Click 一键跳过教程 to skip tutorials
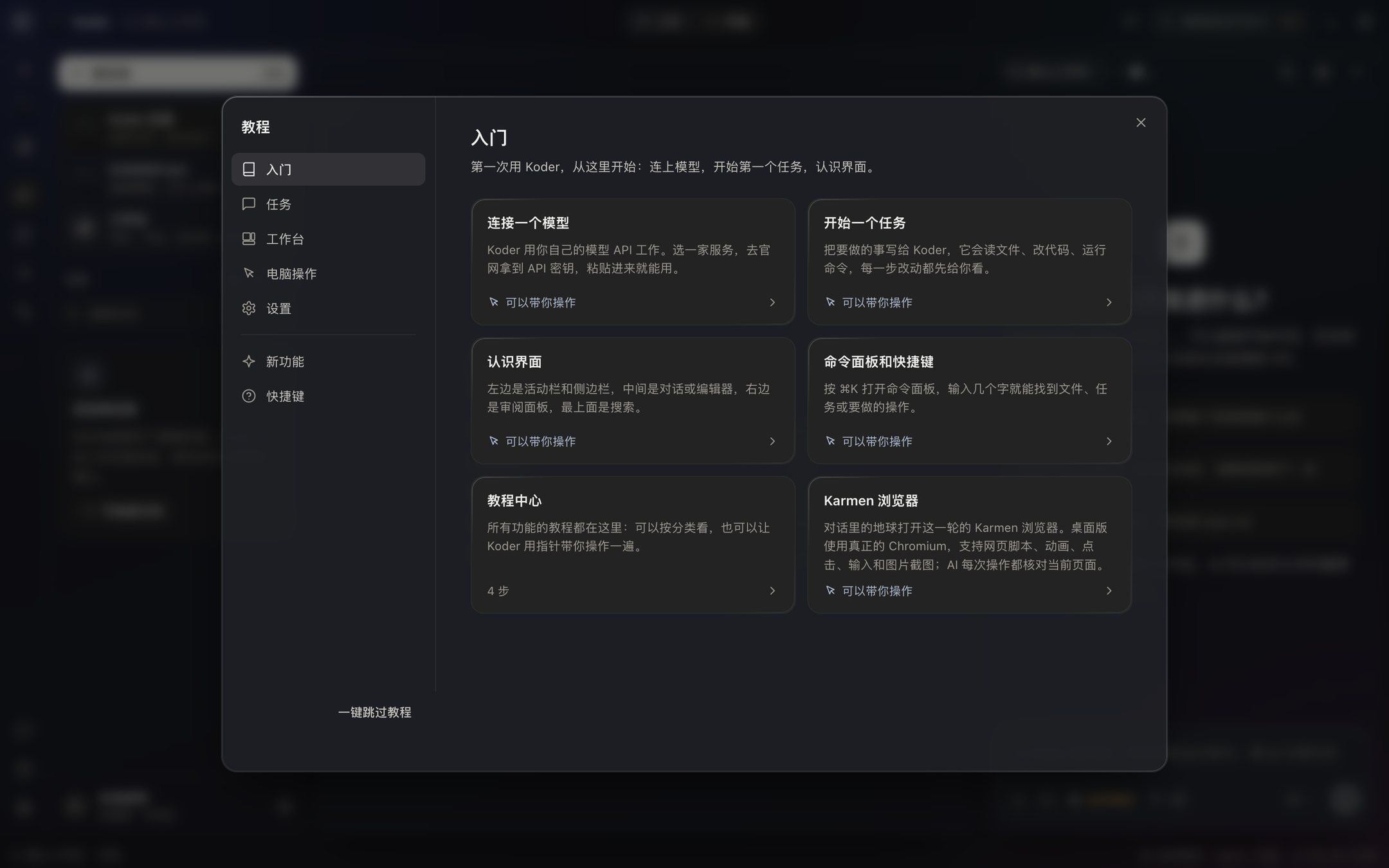1389x868 pixels. [375, 712]
